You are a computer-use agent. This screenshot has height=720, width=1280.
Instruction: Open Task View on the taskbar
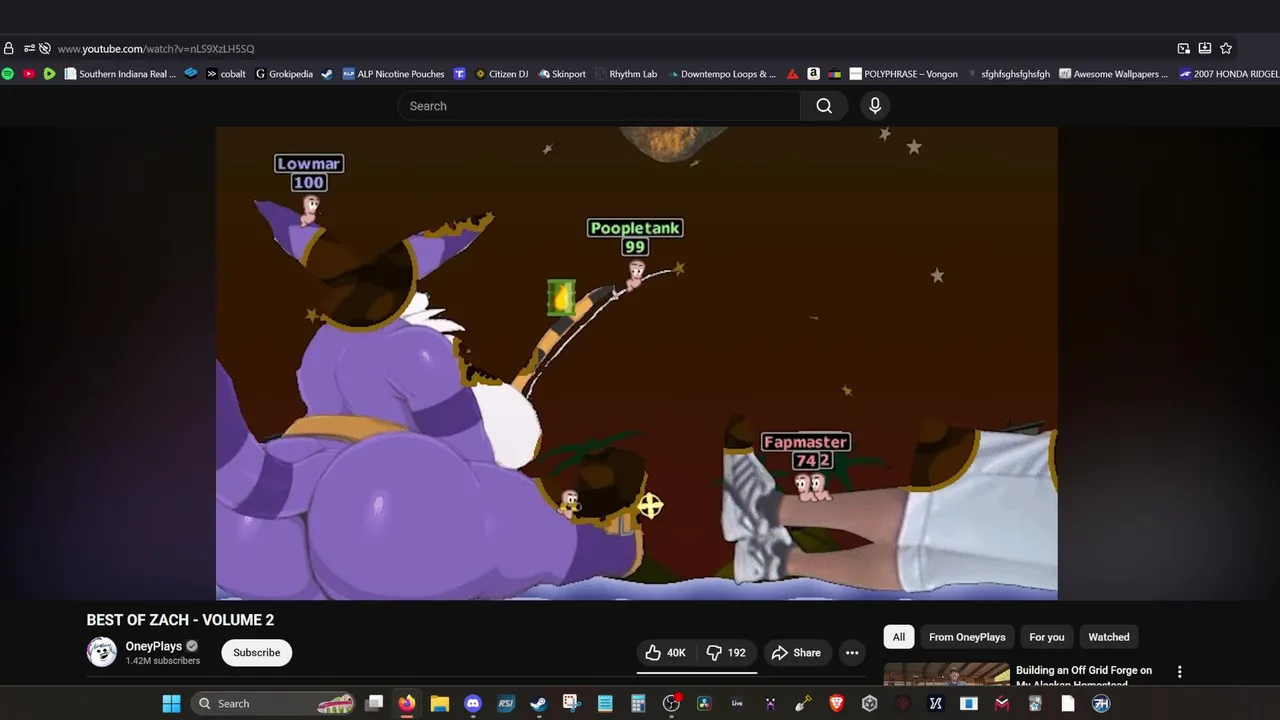tap(374, 704)
